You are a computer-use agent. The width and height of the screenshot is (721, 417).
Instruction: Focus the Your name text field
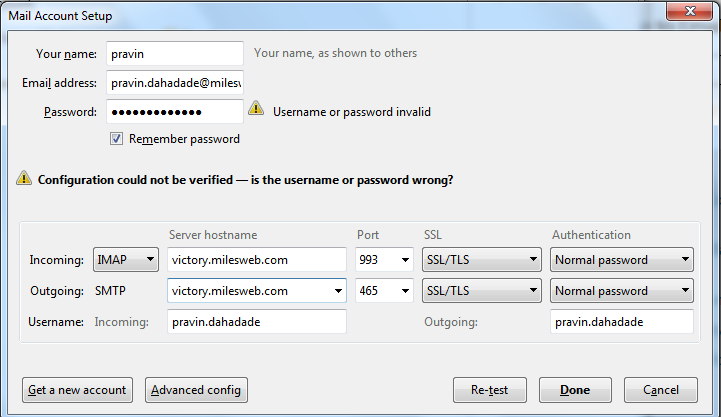tap(175, 54)
